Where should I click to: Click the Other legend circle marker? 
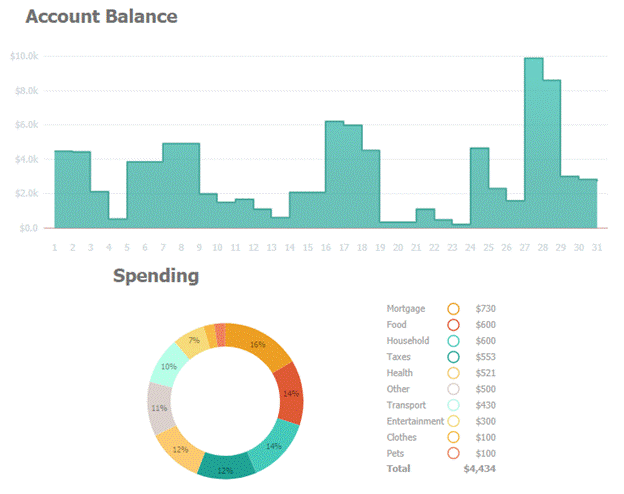453,389
